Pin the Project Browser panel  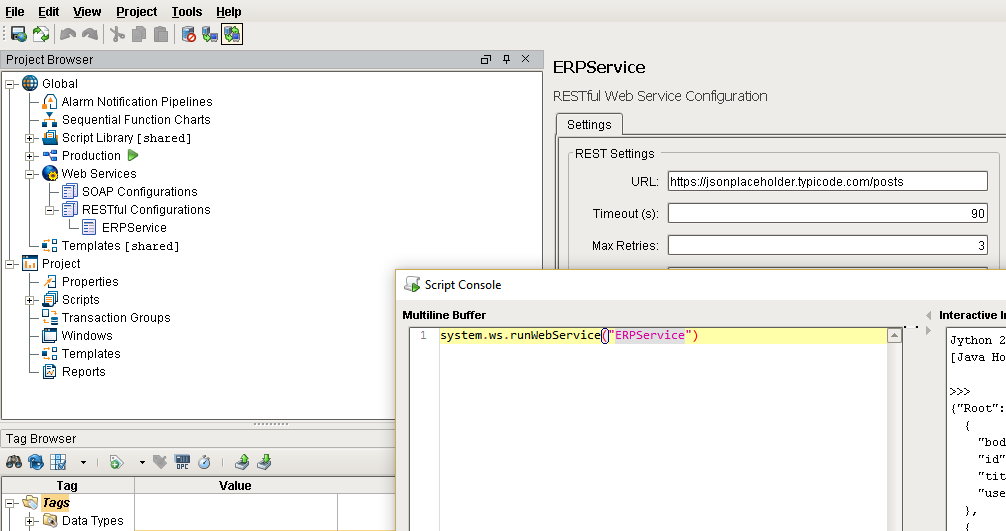coord(506,59)
